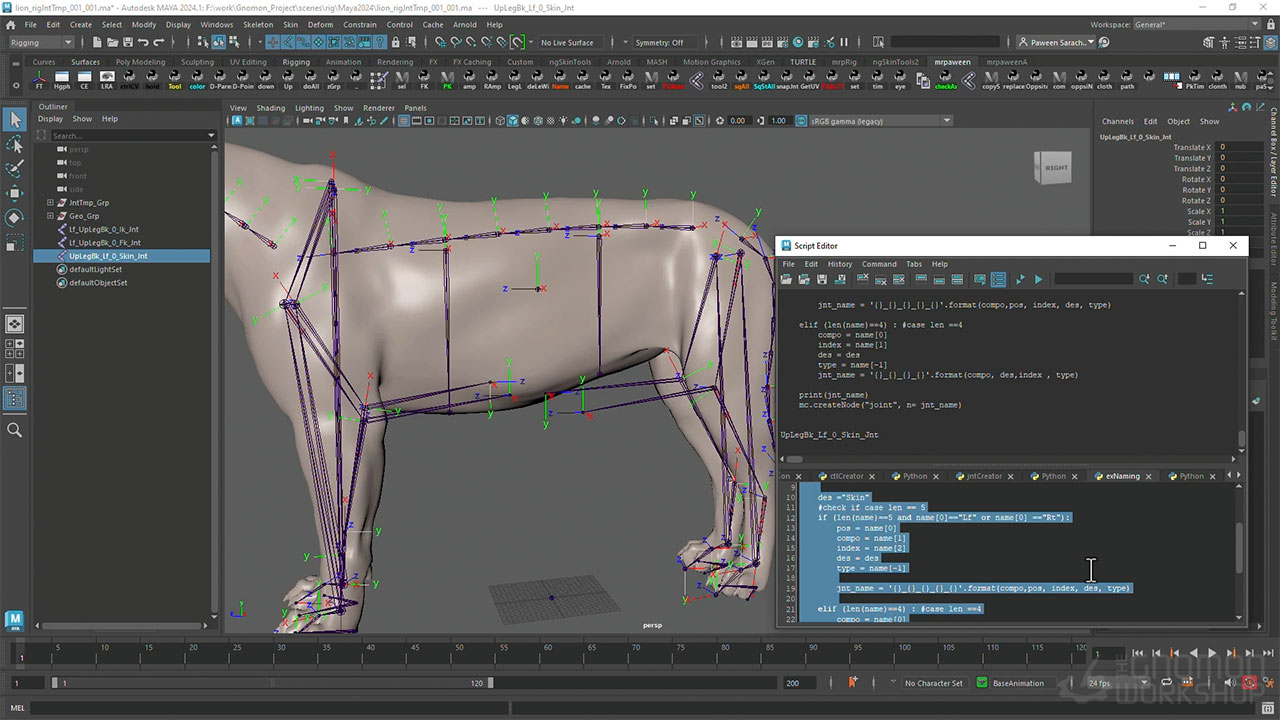Toggle show line numbers in Script Editor

click(x=997, y=279)
